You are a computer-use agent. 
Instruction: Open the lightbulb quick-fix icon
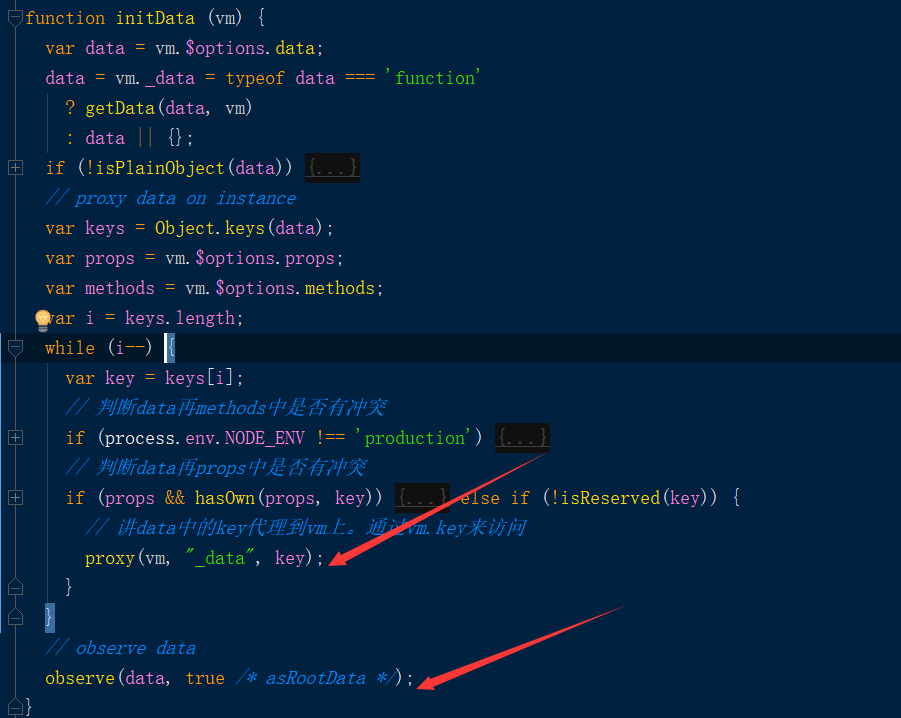43,320
